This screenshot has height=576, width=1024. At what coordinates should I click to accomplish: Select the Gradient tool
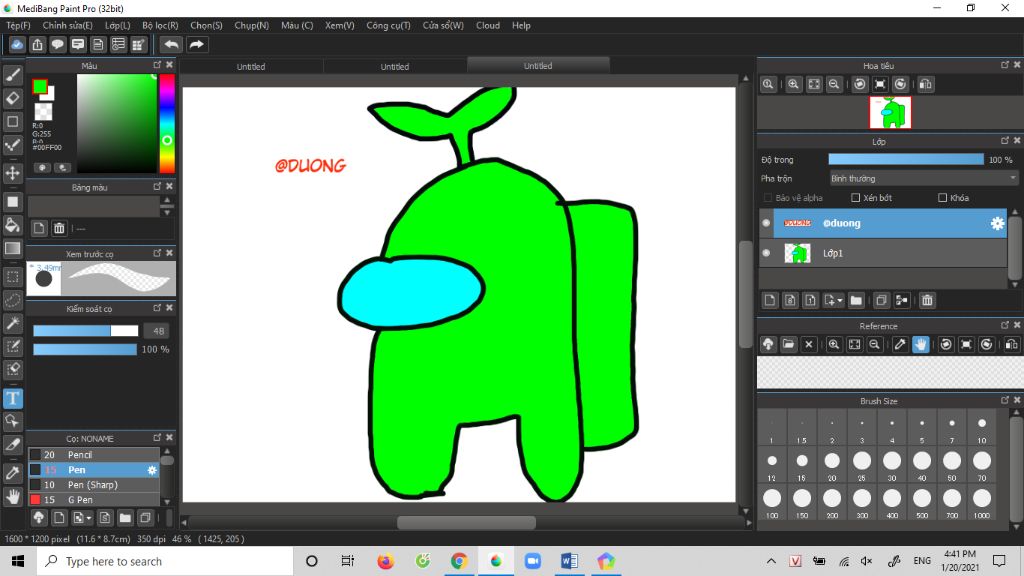[12, 248]
